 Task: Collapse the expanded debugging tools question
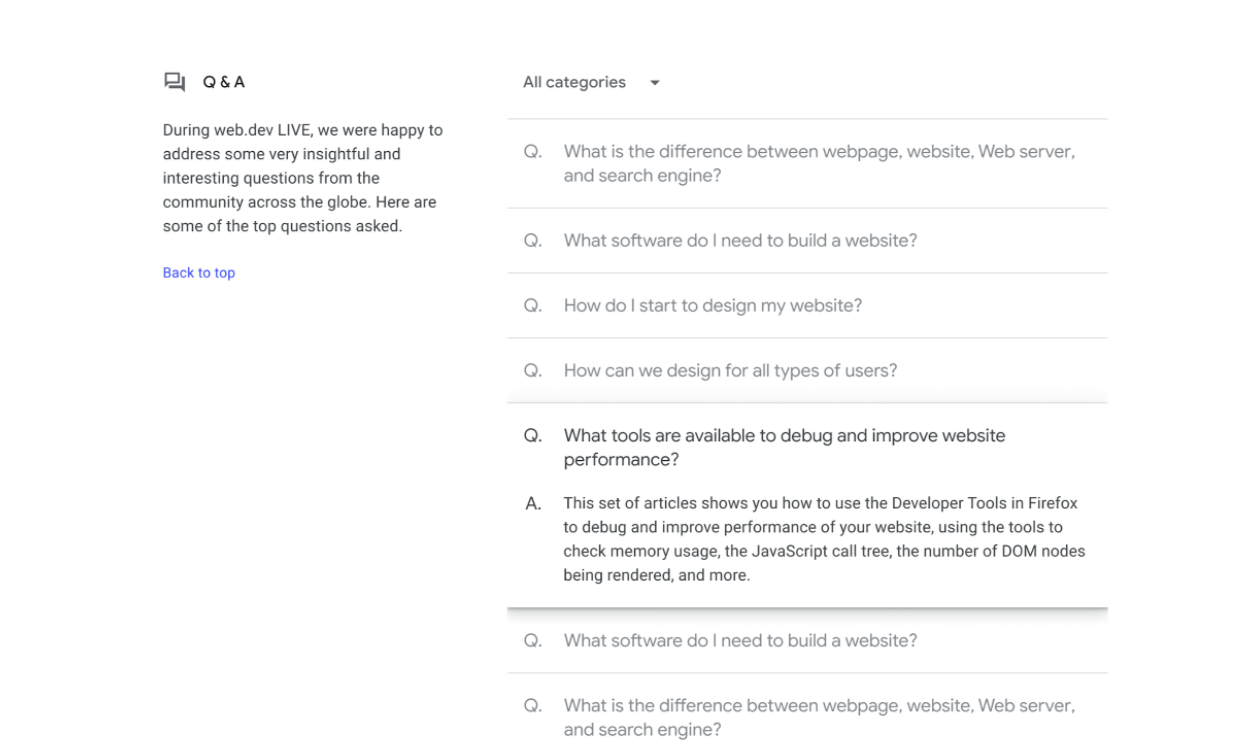[785, 447]
